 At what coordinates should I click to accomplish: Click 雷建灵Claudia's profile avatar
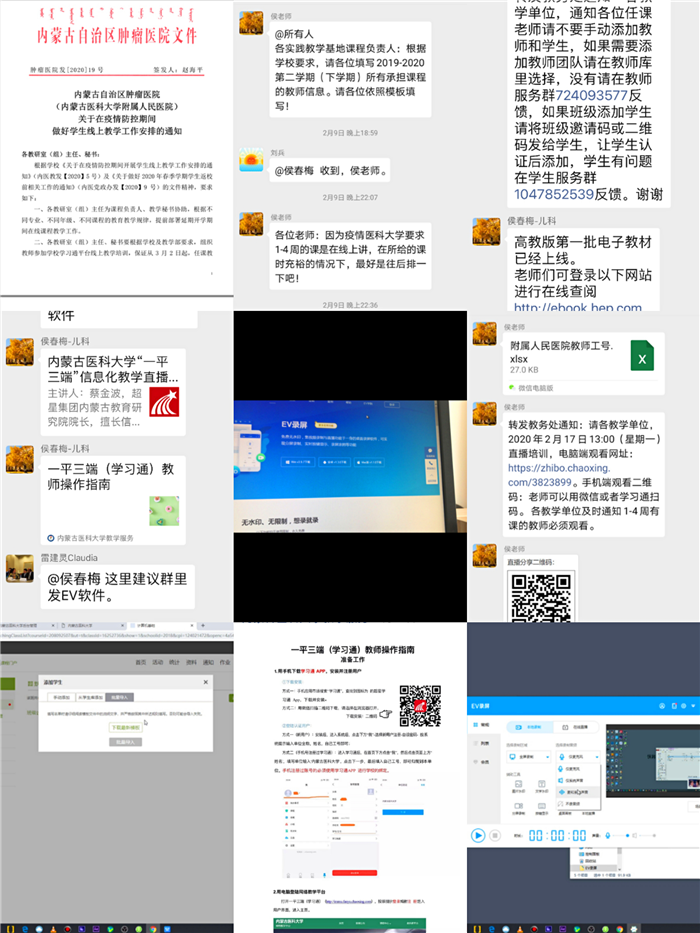tap(20, 568)
